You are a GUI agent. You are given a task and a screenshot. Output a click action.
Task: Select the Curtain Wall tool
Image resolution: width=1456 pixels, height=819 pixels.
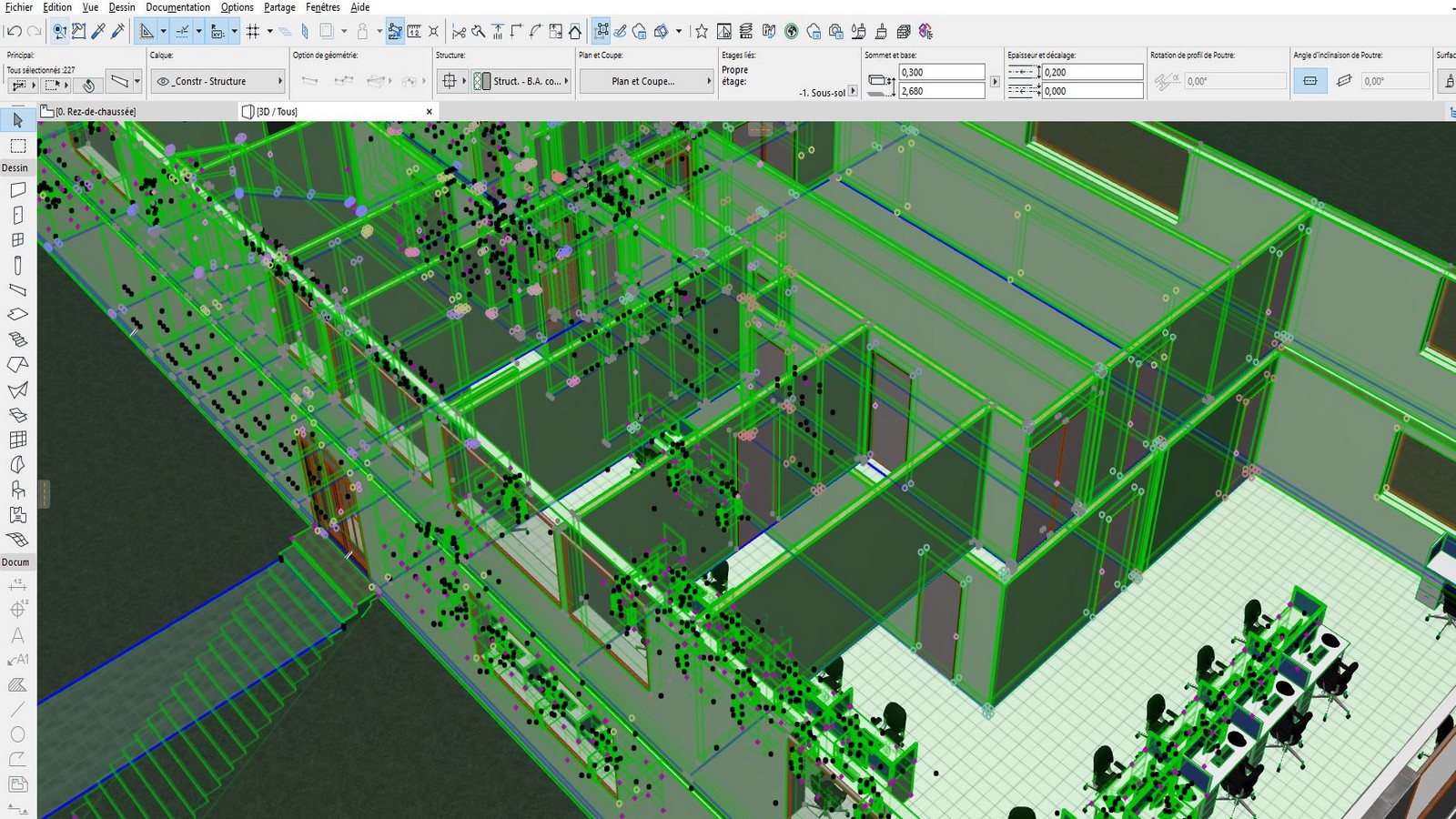click(x=17, y=440)
